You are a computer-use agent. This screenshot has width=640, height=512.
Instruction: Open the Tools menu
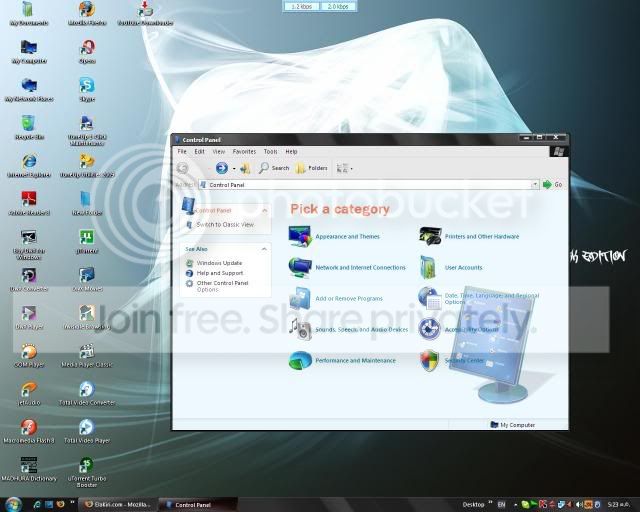point(270,151)
